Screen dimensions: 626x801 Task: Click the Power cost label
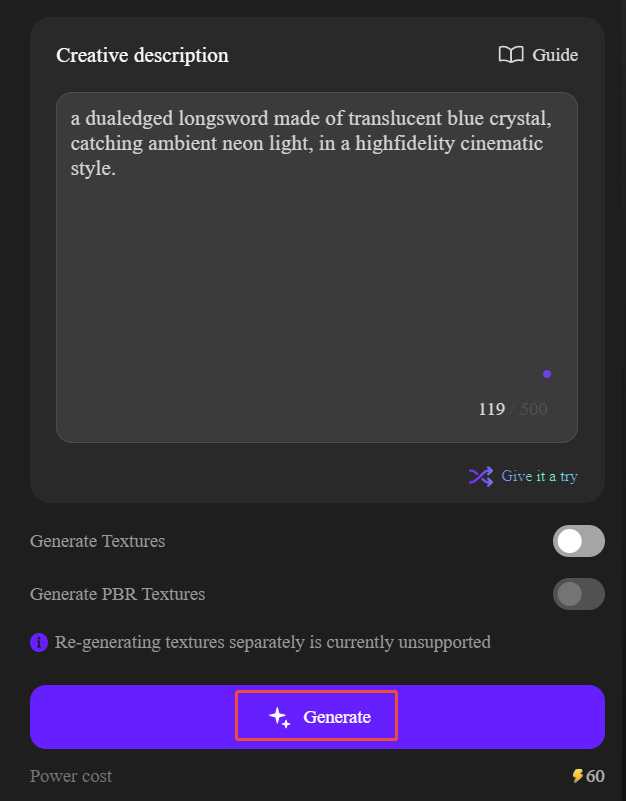point(71,776)
